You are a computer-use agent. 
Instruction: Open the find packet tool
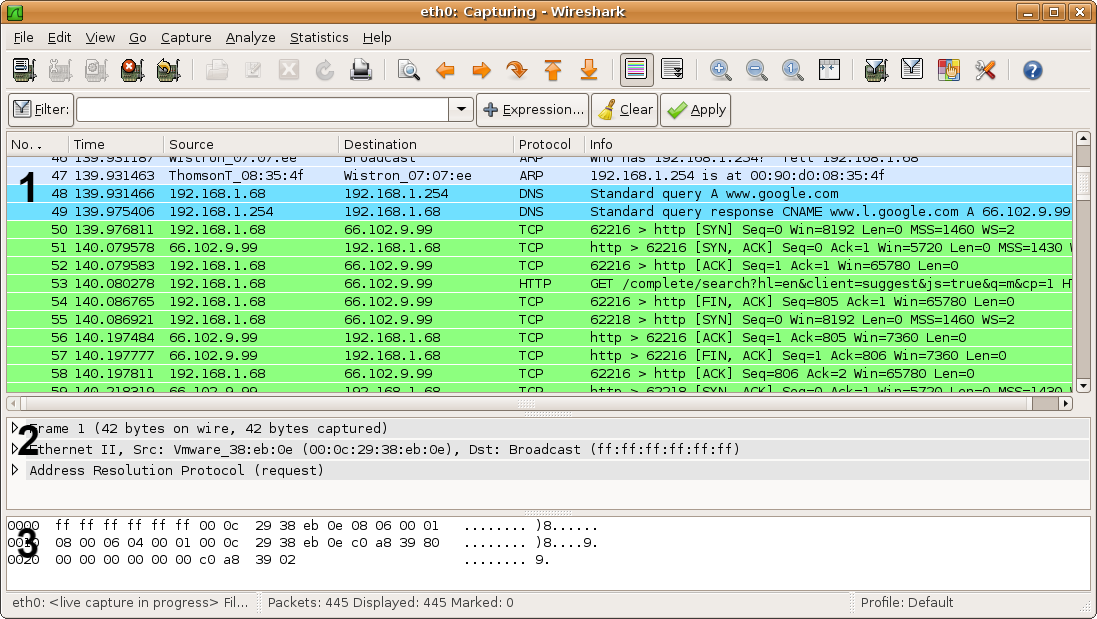[x=409, y=70]
